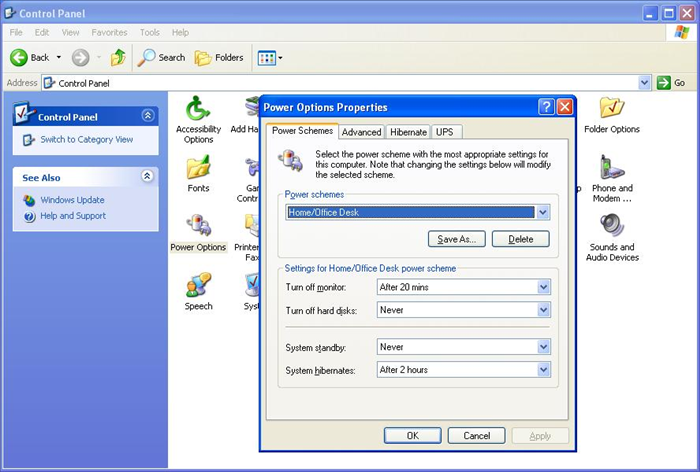Open the System standby dropdown
The image size is (700, 472).
(543, 347)
